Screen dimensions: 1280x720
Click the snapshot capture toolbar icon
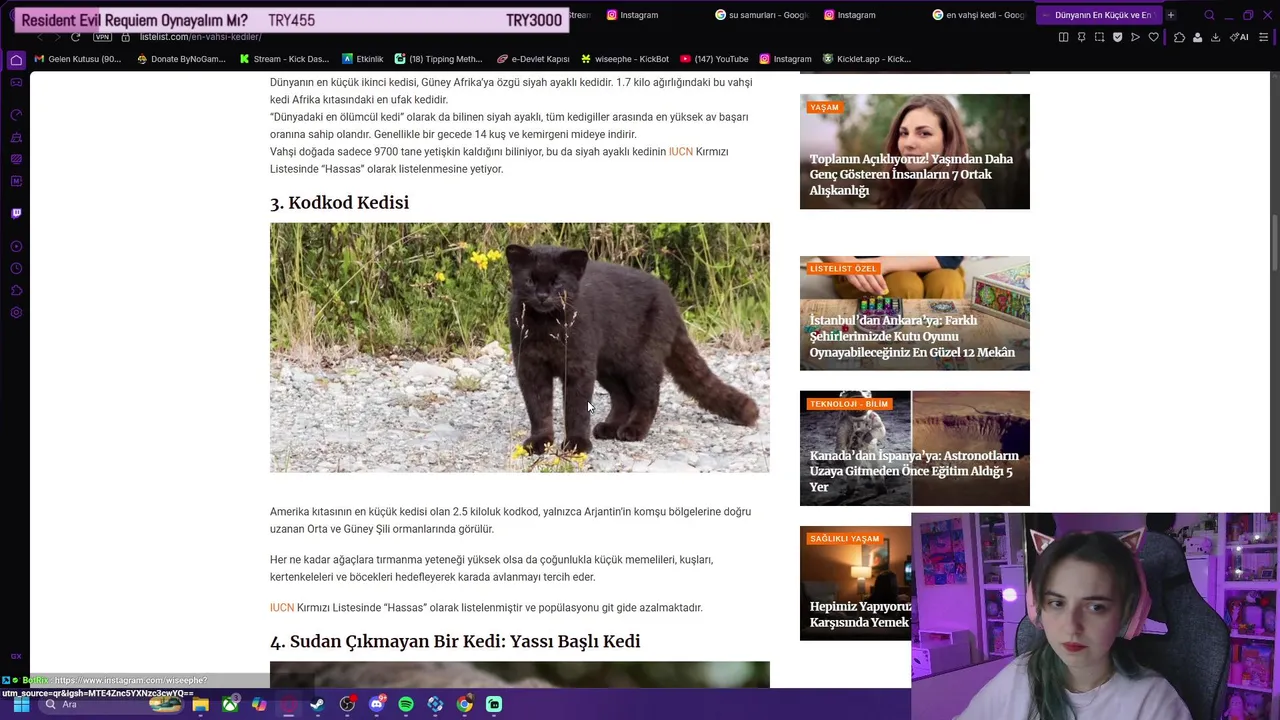[1099, 37]
